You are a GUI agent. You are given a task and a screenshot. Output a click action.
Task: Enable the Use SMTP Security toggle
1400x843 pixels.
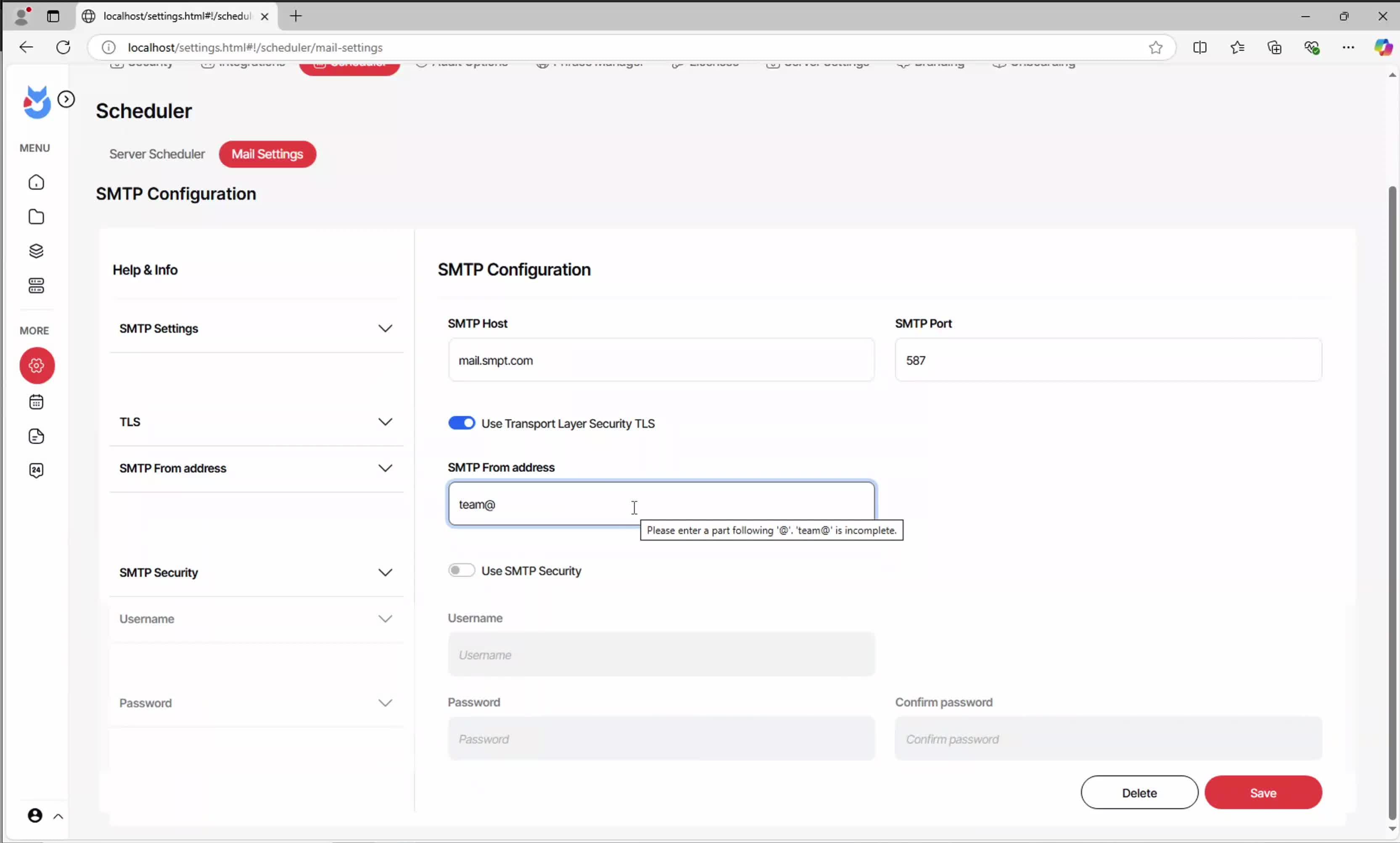[461, 570]
